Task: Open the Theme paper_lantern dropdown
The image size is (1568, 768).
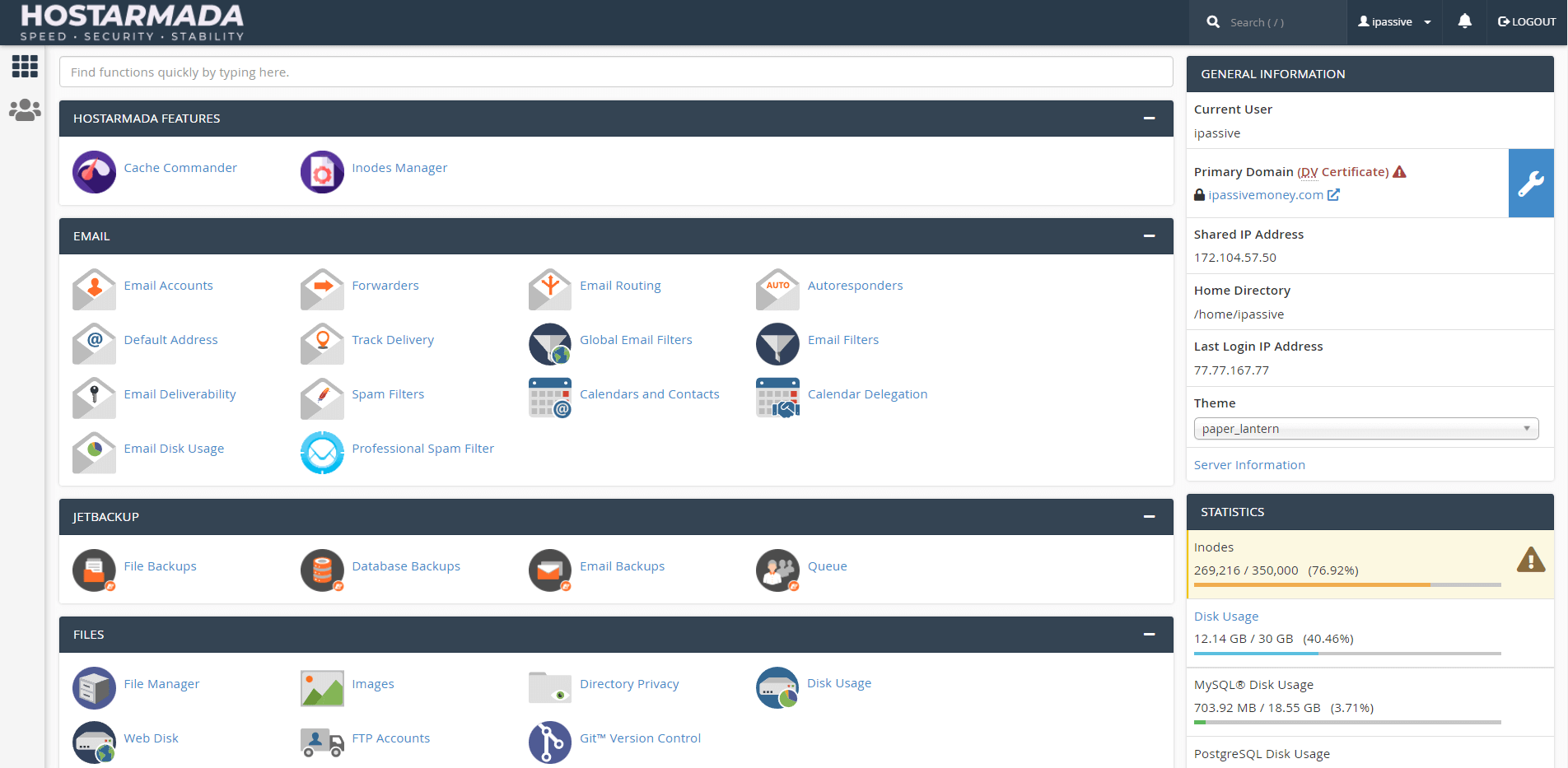Action: coord(1365,429)
